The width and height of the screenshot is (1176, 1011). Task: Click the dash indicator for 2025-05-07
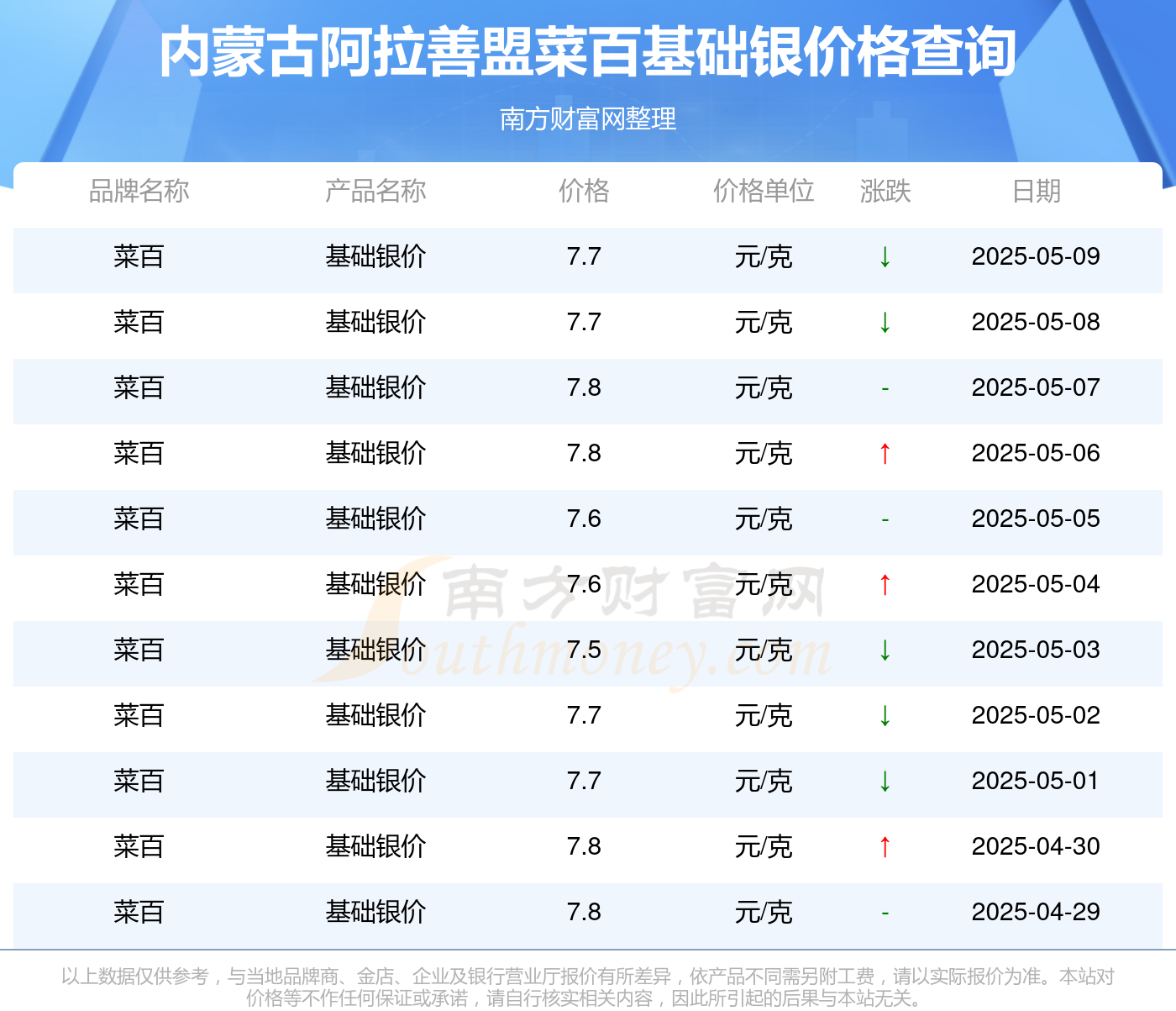coord(885,388)
